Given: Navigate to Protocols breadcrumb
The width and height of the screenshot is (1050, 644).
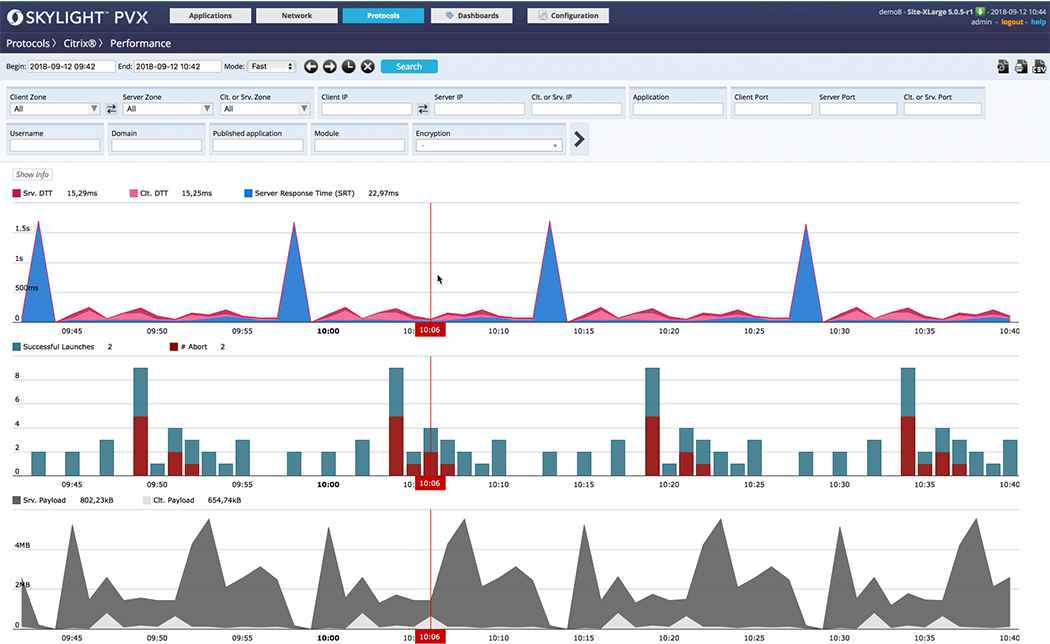Looking at the screenshot, I should click(27, 43).
